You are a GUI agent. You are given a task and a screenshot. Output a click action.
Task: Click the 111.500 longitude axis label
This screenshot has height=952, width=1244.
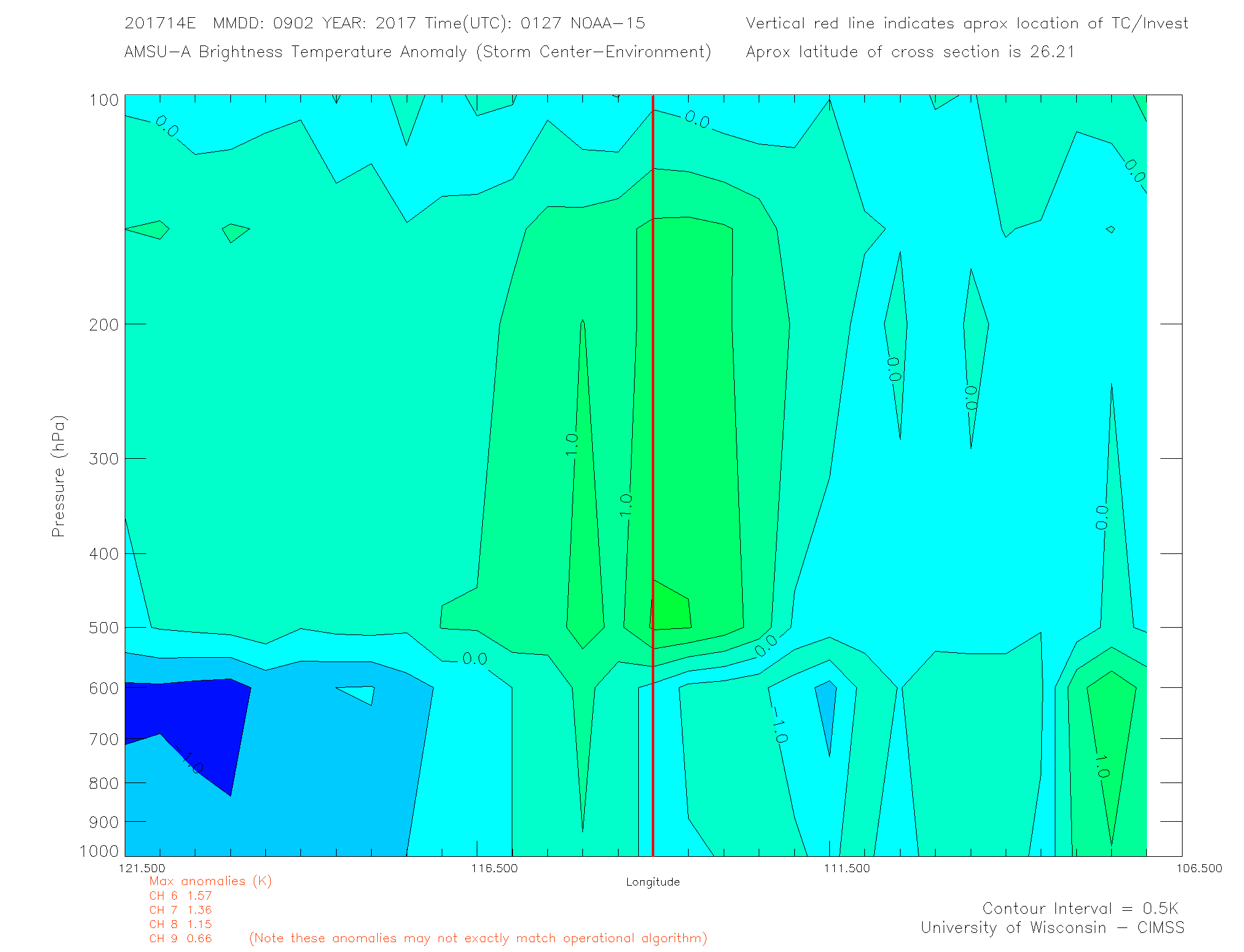pos(847,868)
